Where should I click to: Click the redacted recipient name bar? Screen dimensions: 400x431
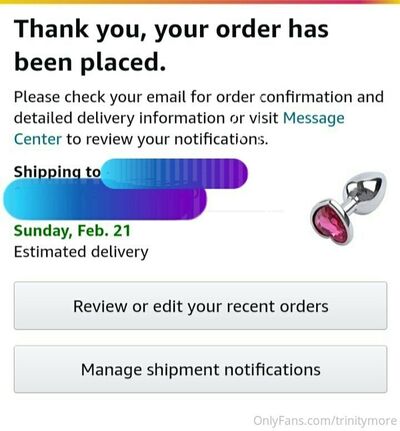pos(174,173)
